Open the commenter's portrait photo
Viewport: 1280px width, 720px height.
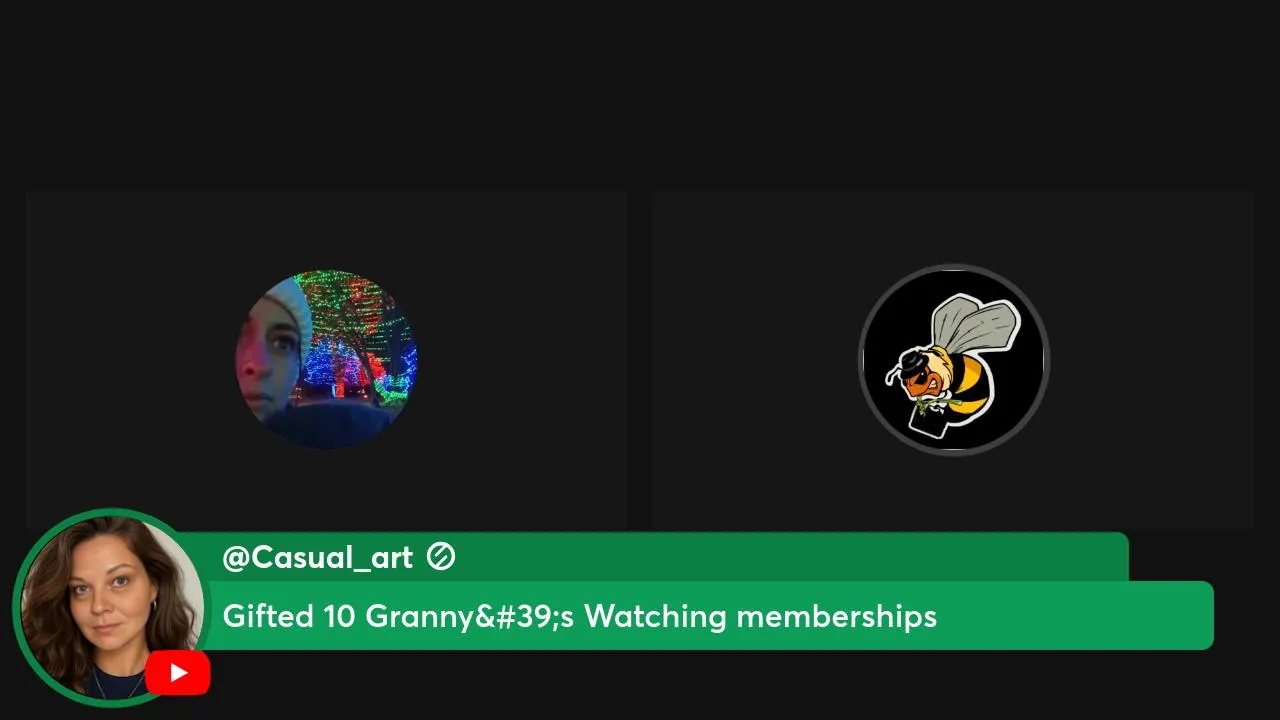[109, 607]
